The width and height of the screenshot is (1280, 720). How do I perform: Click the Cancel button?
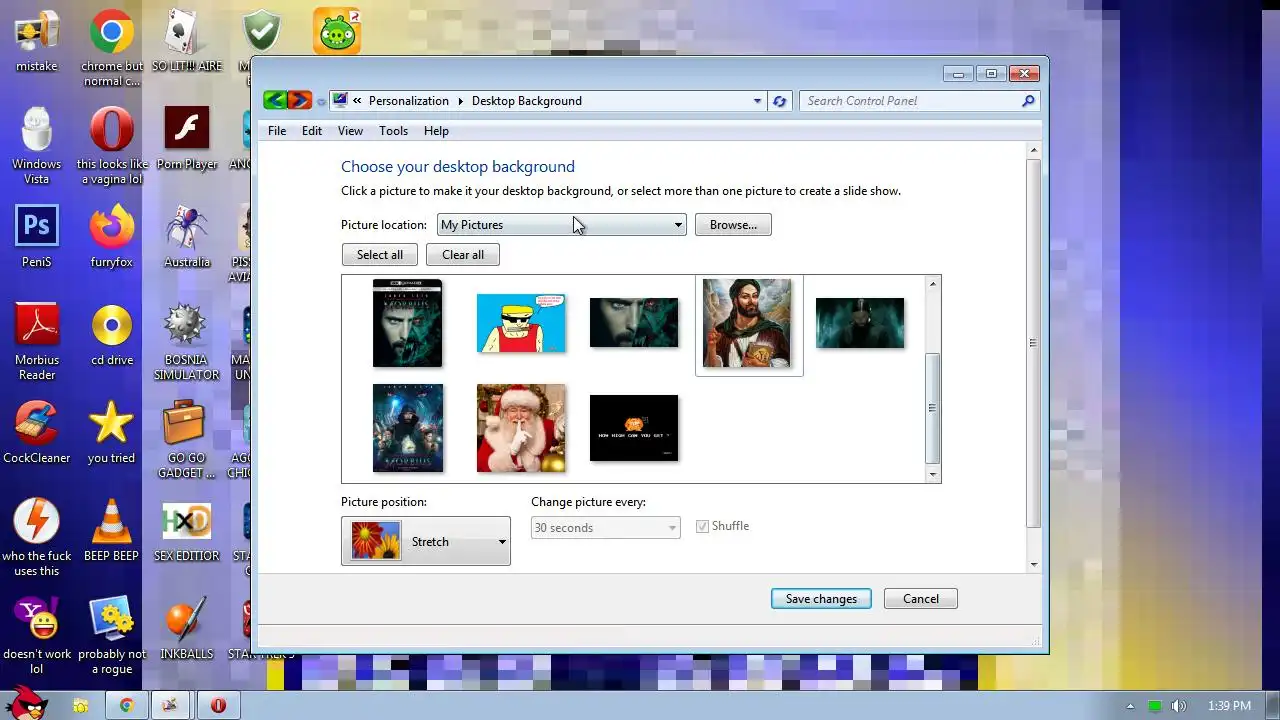921,599
